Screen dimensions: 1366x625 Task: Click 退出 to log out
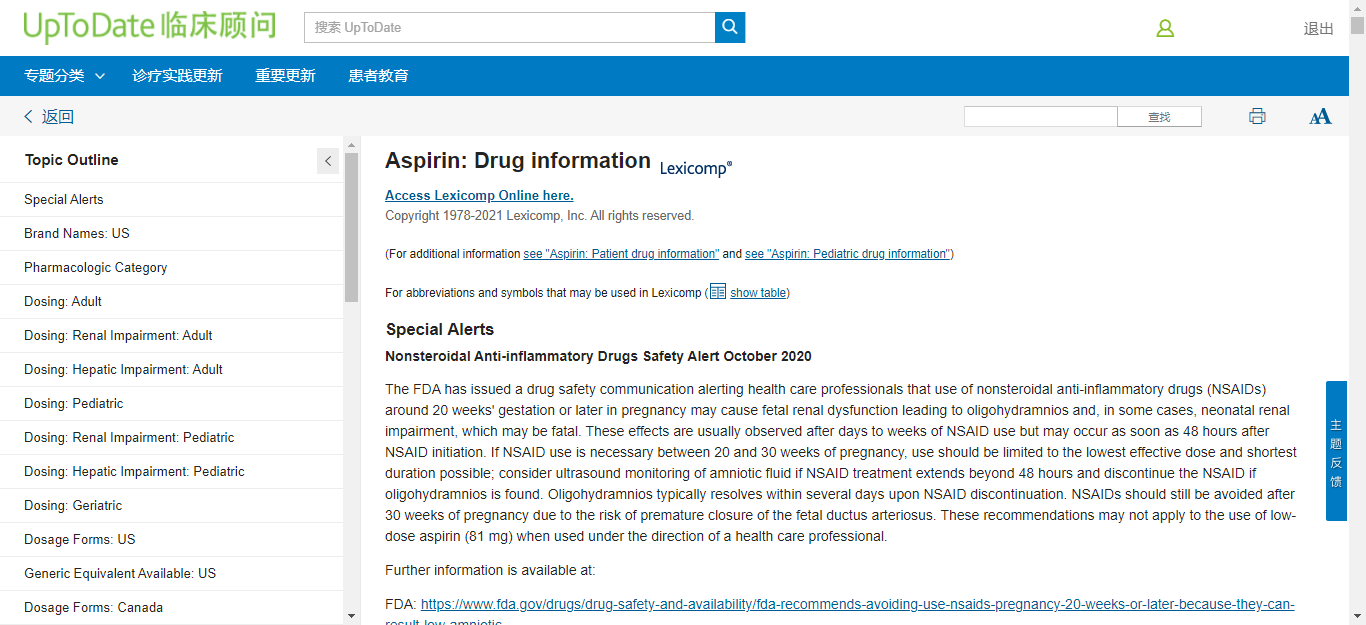[x=1319, y=29]
